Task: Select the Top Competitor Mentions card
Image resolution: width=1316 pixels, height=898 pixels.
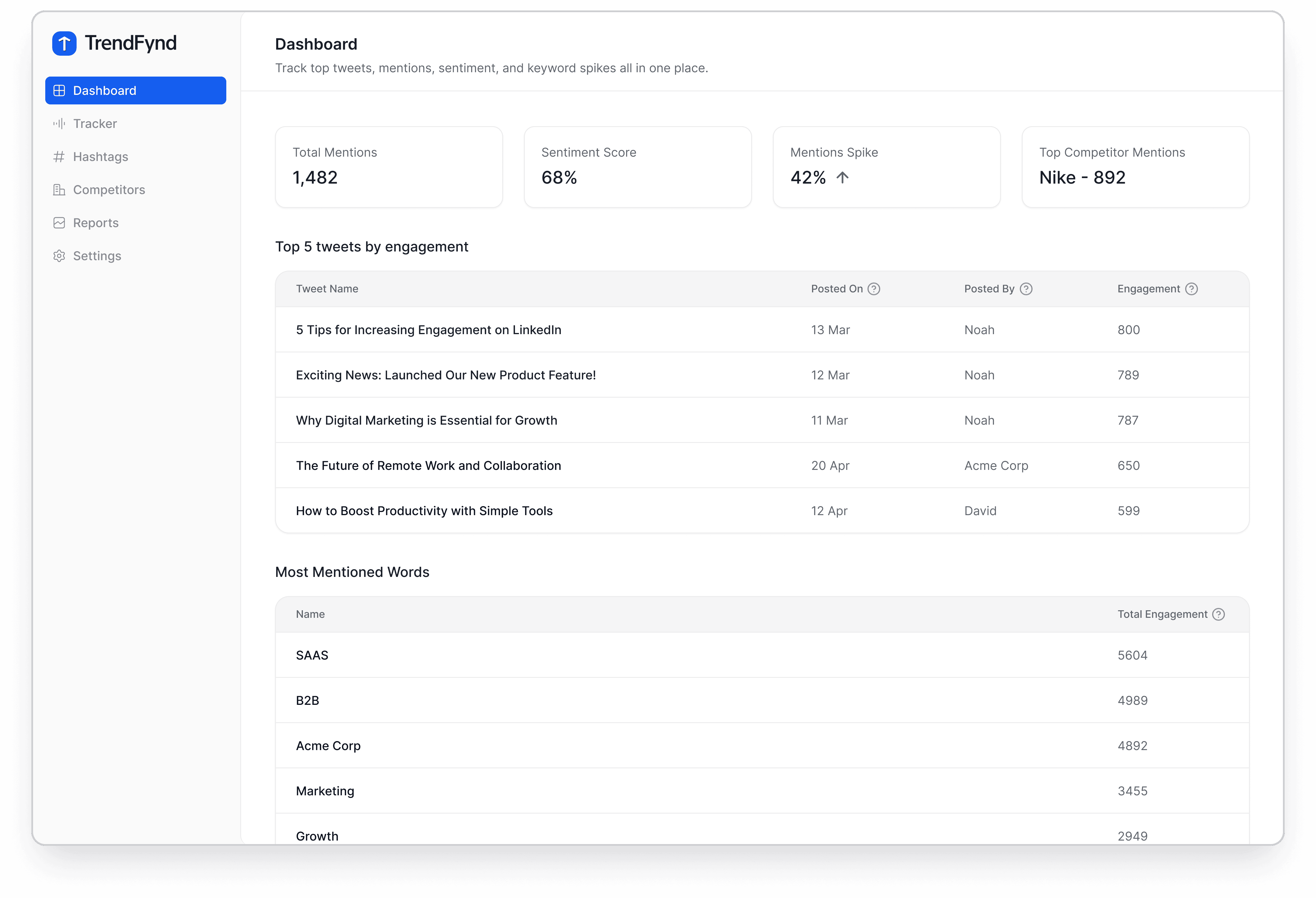Action: [x=1135, y=167]
